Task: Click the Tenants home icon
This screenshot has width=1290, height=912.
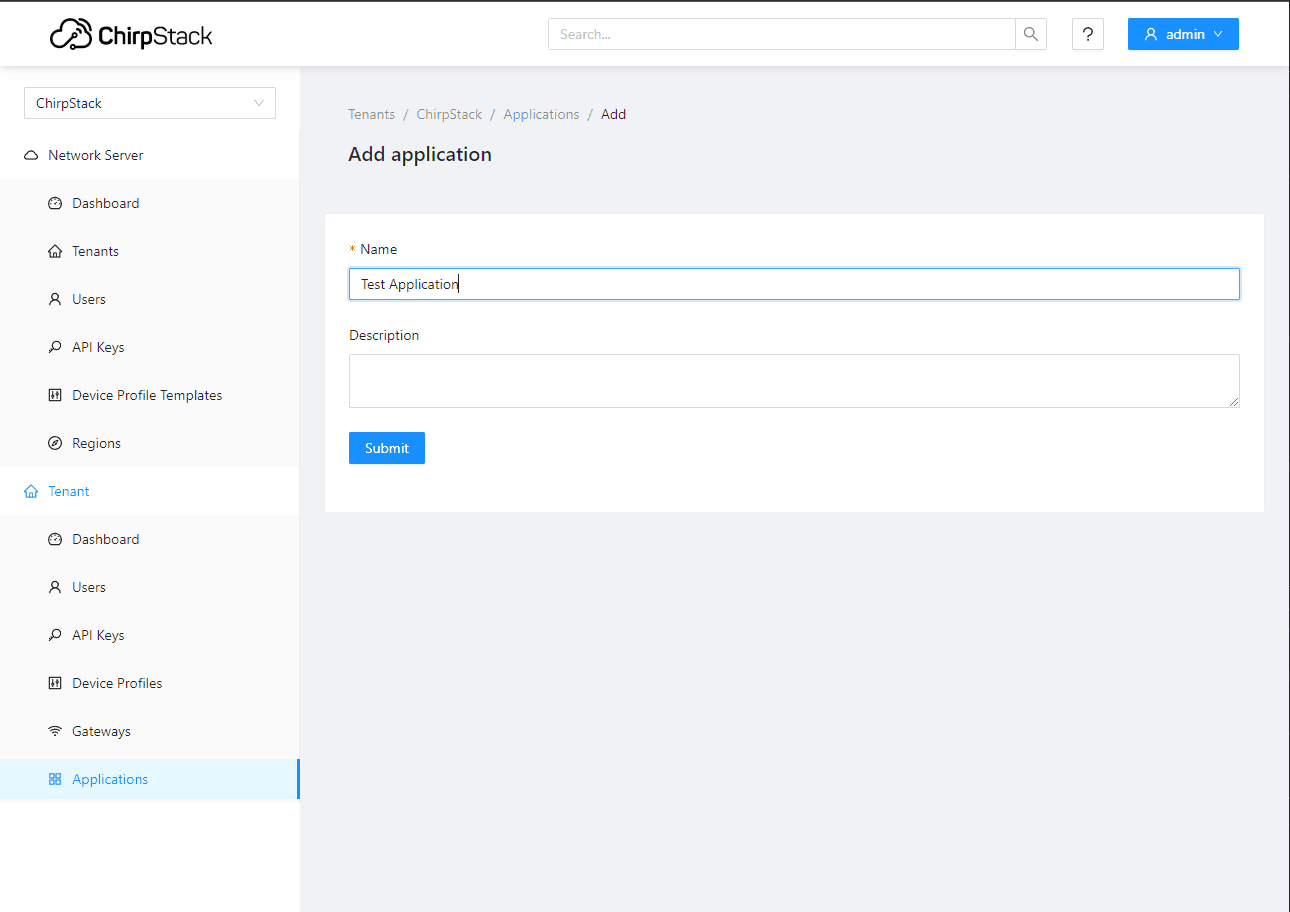Action: click(x=55, y=251)
